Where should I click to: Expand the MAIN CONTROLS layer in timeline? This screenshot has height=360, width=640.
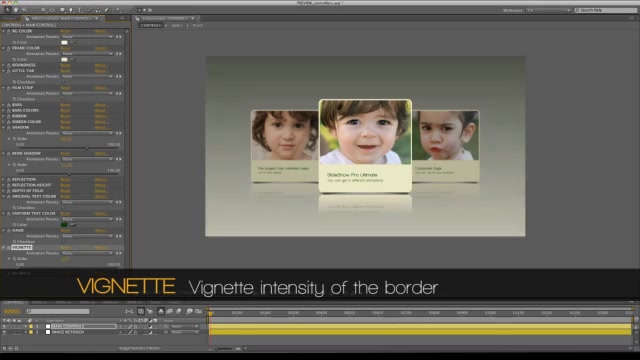coord(26,327)
